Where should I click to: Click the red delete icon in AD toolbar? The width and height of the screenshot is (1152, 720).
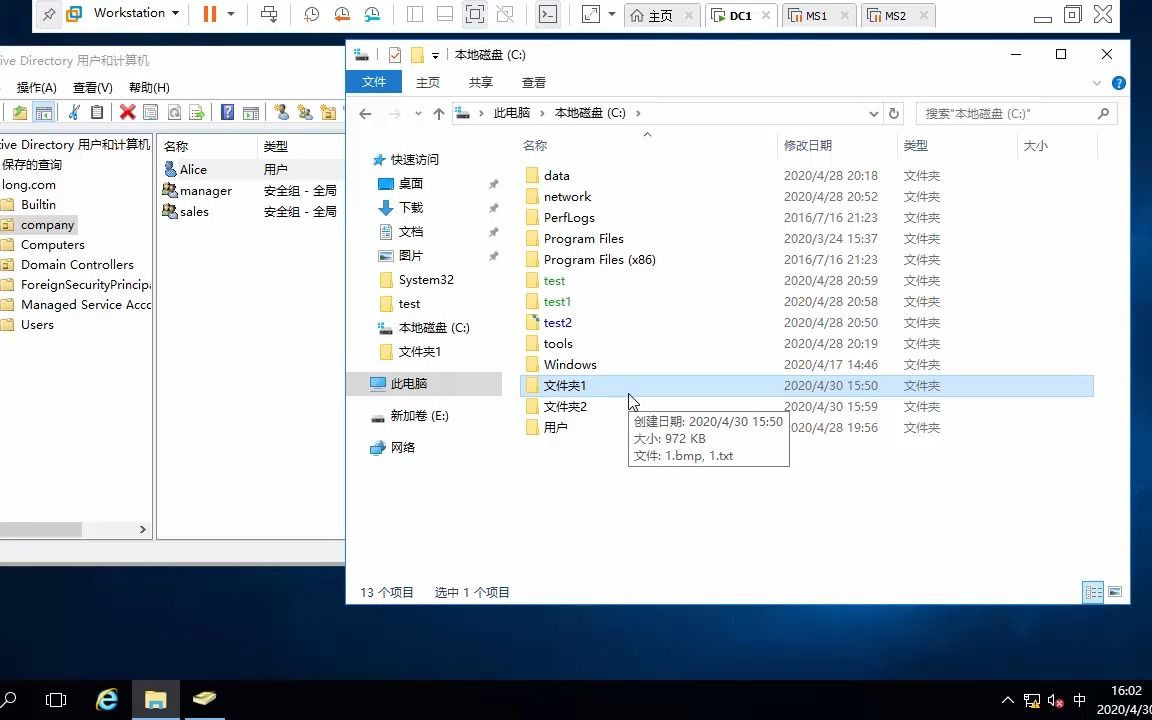tap(128, 112)
